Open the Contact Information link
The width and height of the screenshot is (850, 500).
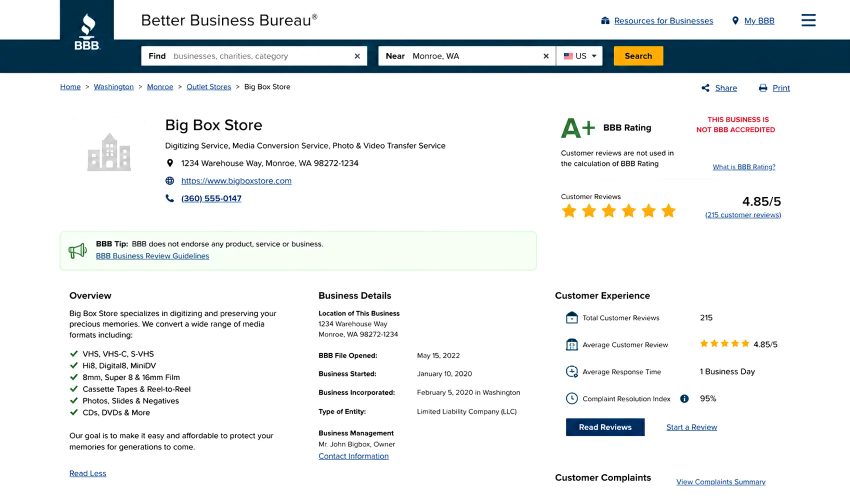353,456
